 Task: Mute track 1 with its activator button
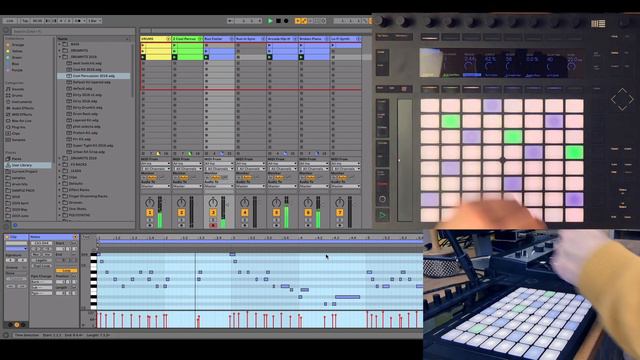point(150,213)
